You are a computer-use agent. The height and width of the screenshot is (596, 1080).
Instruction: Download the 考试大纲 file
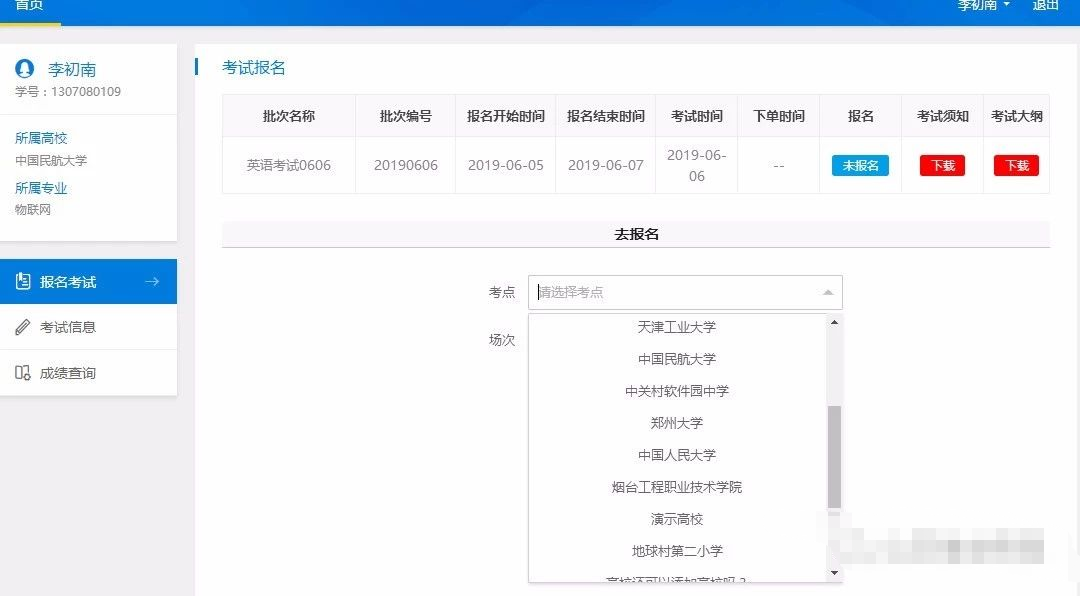point(1016,166)
